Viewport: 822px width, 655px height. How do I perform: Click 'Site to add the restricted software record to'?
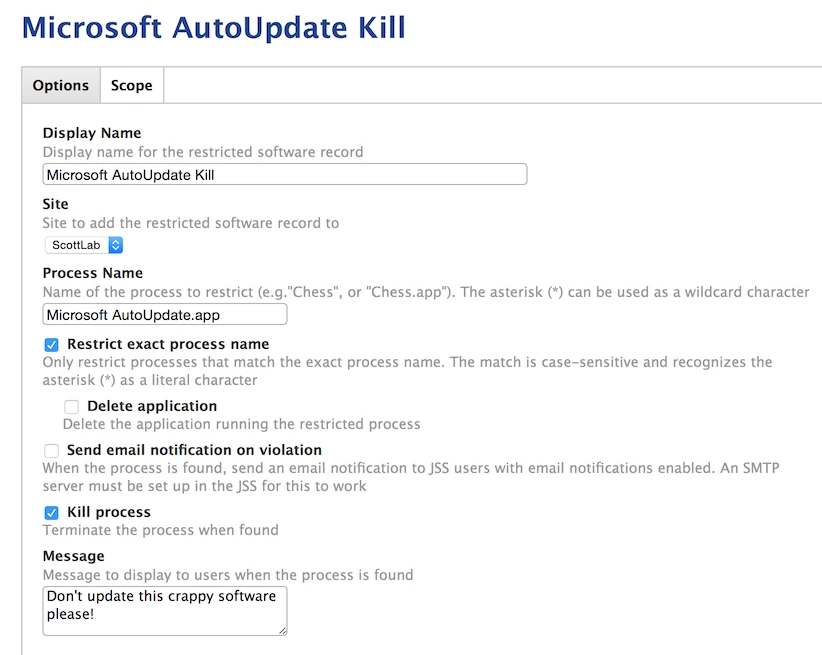point(191,223)
